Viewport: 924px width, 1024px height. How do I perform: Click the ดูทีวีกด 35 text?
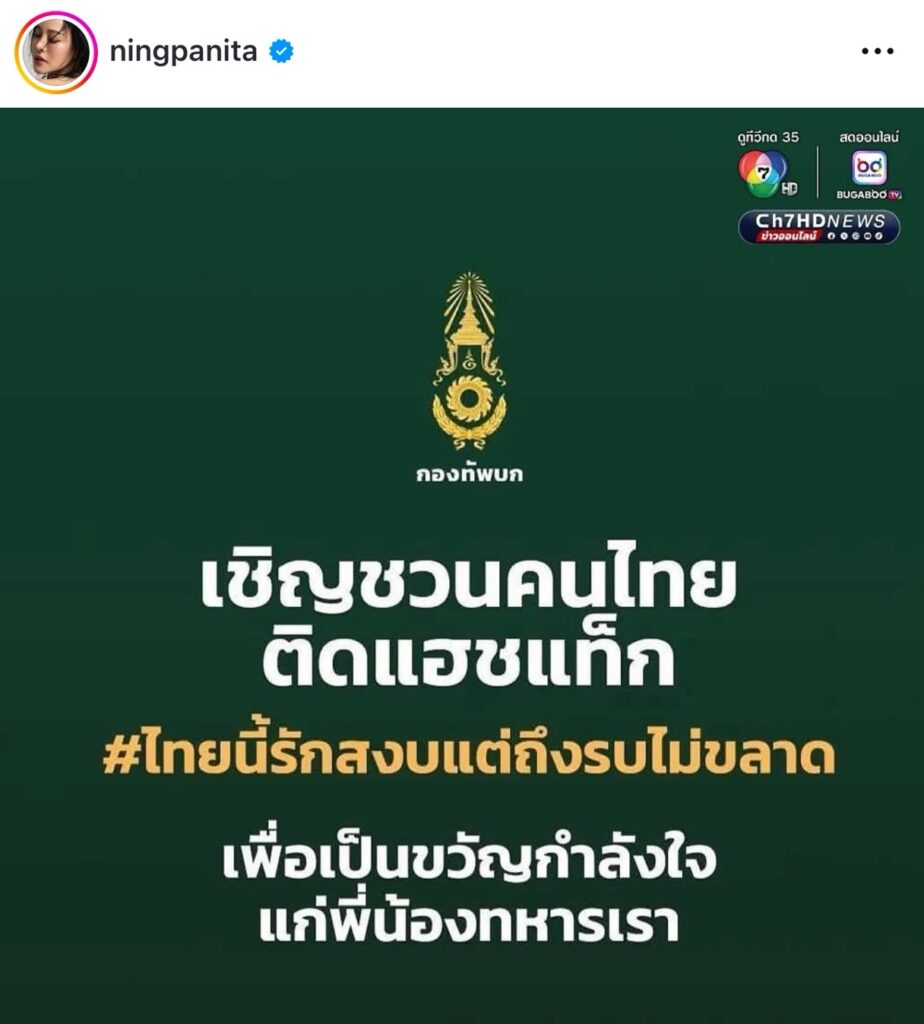pyautogui.click(x=768, y=137)
